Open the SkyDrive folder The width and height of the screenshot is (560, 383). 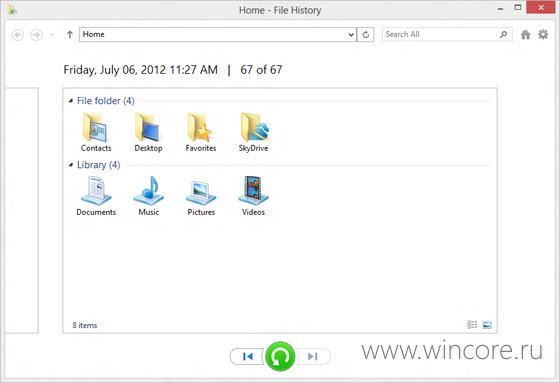[254, 132]
